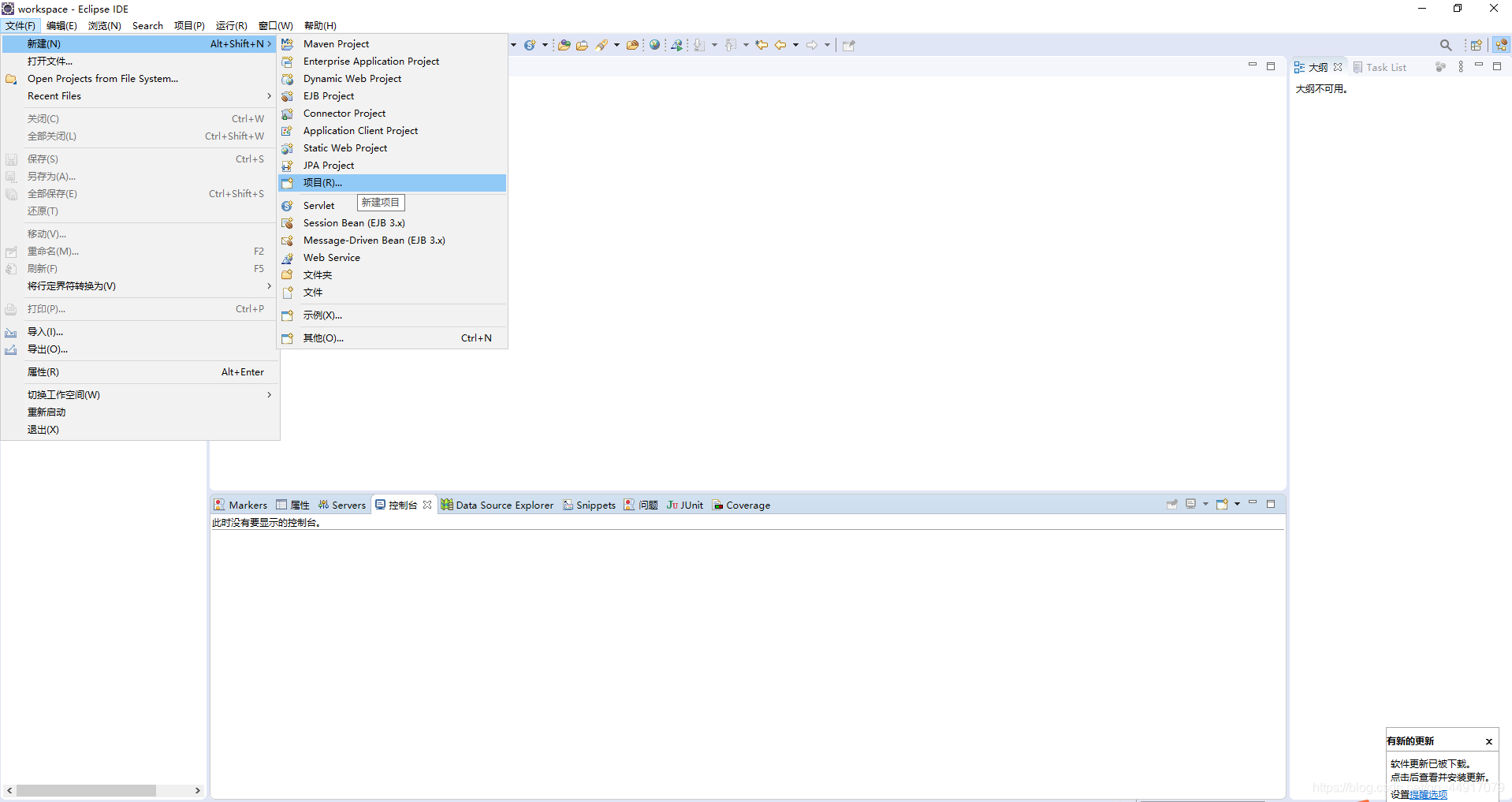Click the Open Type toolbar icon
Image resolution: width=1512 pixels, height=802 pixels.
click(x=564, y=45)
